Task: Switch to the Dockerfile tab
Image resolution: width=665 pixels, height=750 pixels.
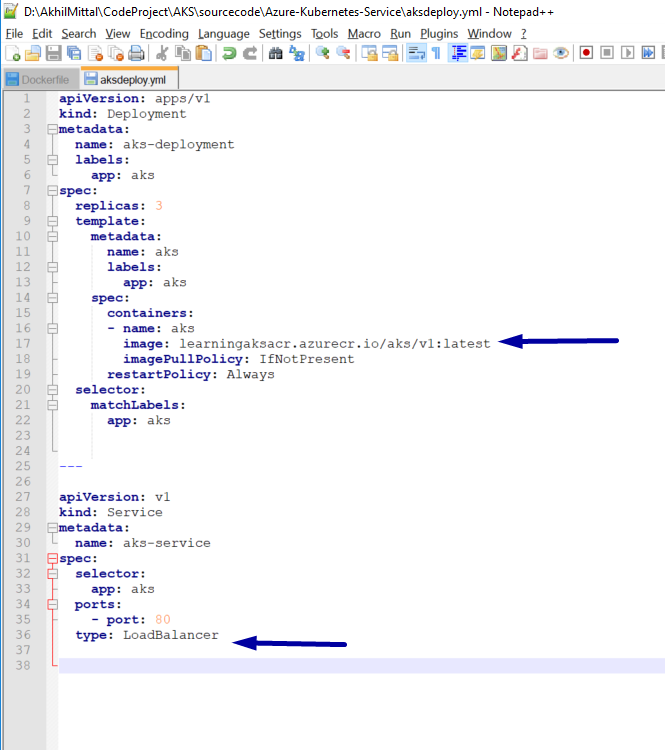Action: pos(40,79)
